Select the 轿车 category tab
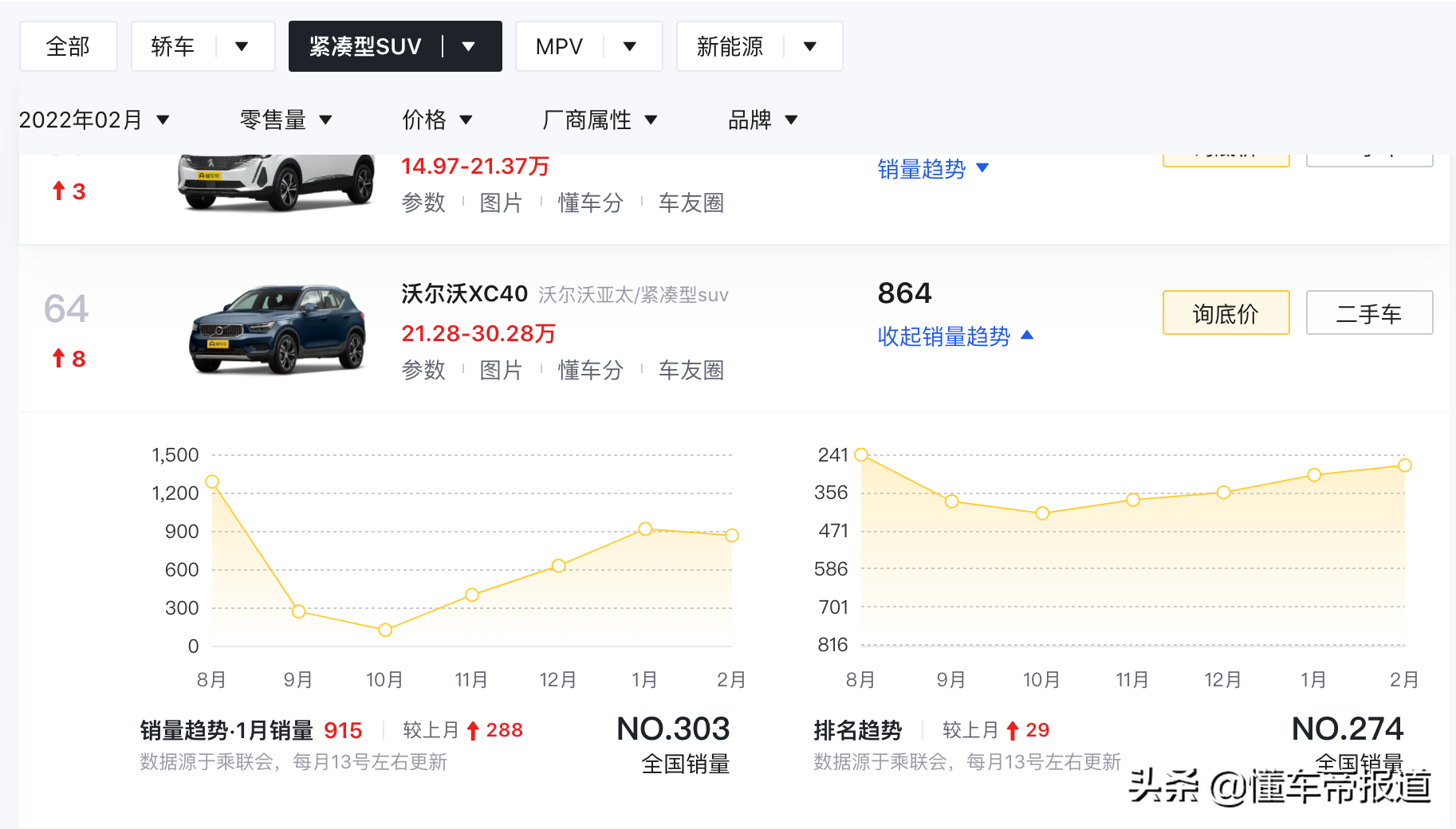Image resolution: width=1456 pixels, height=829 pixels. click(x=173, y=46)
